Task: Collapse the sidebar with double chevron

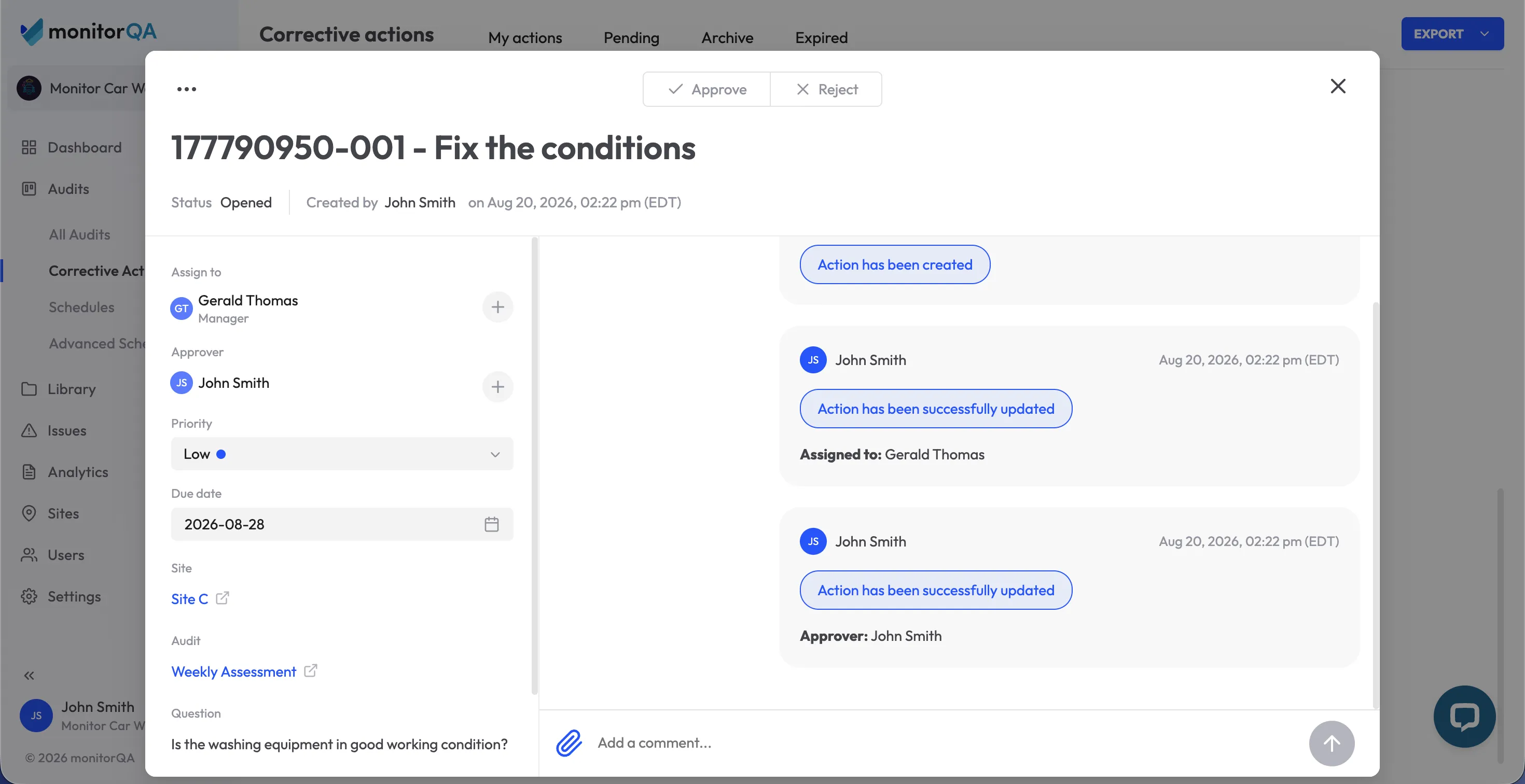Action: coord(29,675)
